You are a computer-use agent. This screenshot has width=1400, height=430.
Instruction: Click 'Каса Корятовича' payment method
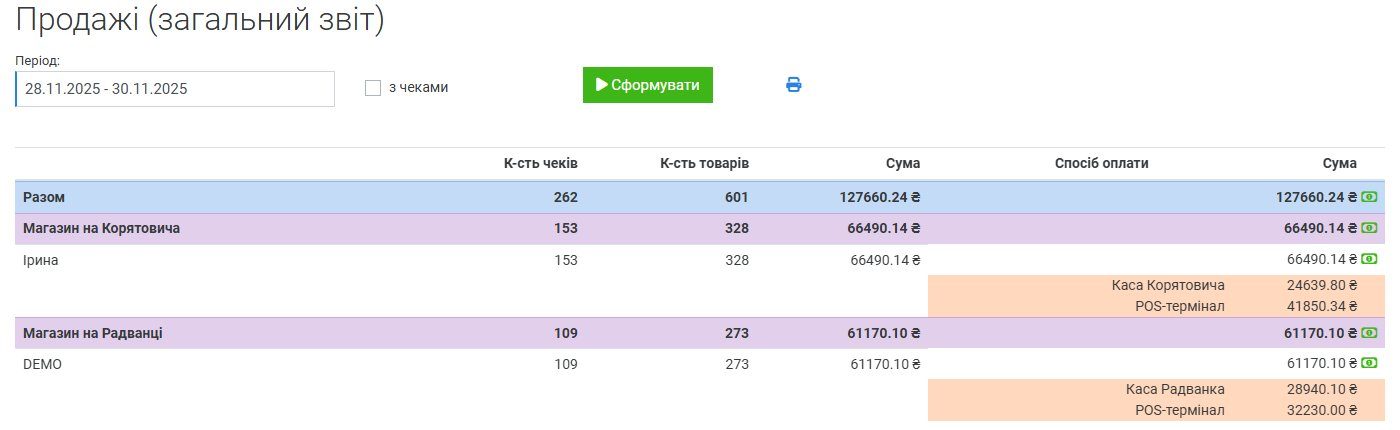[1168, 285]
